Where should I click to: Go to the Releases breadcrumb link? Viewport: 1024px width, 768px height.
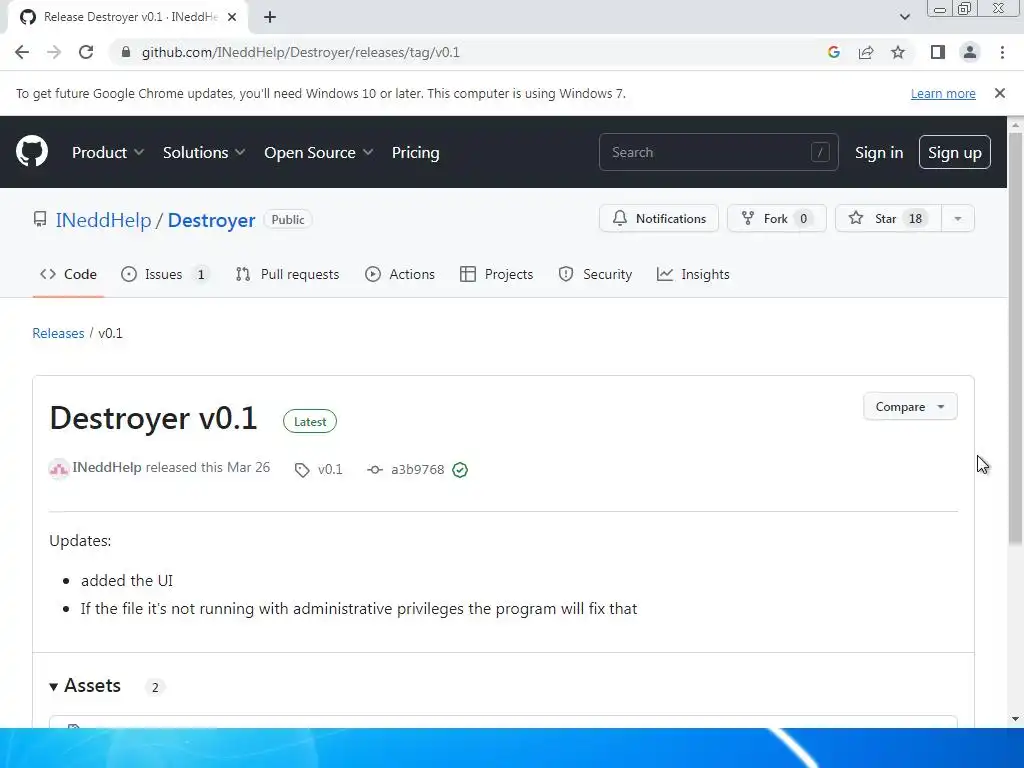(58, 333)
